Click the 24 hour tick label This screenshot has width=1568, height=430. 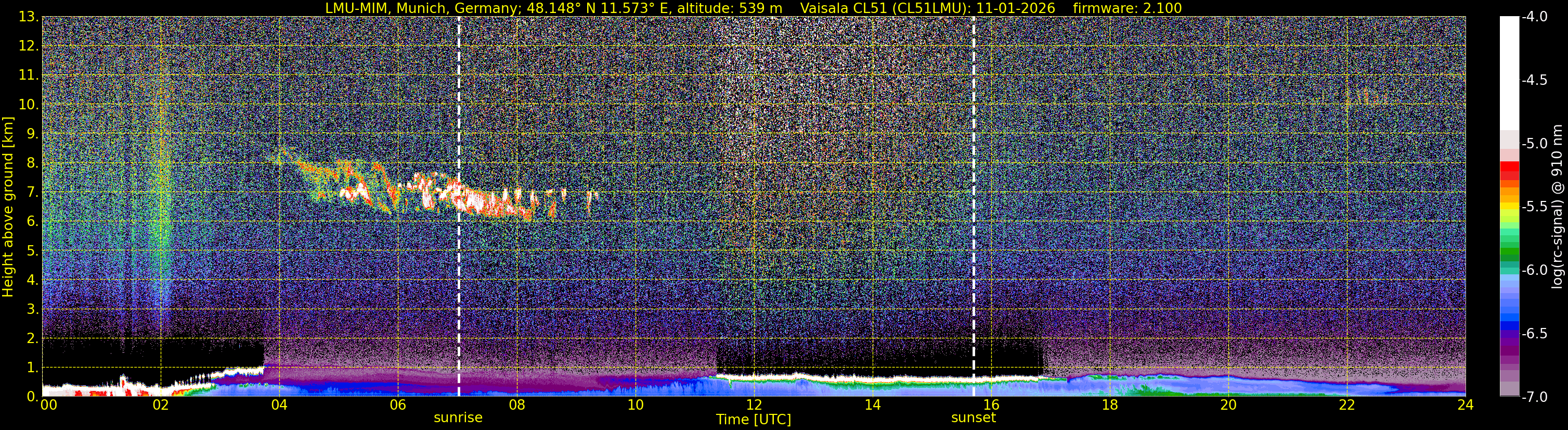[1465, 405]
